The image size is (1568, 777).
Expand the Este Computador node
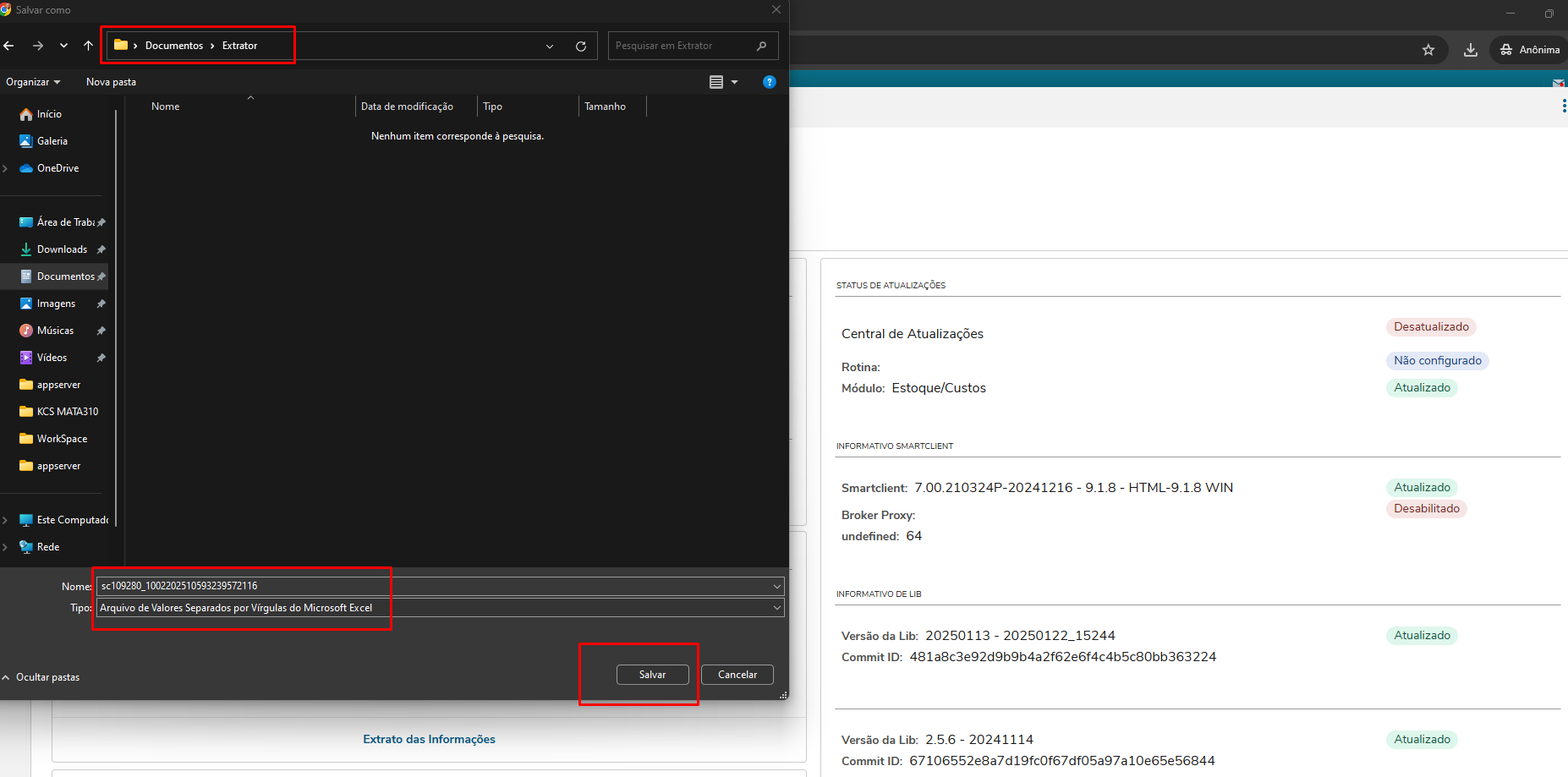[6, 520]
